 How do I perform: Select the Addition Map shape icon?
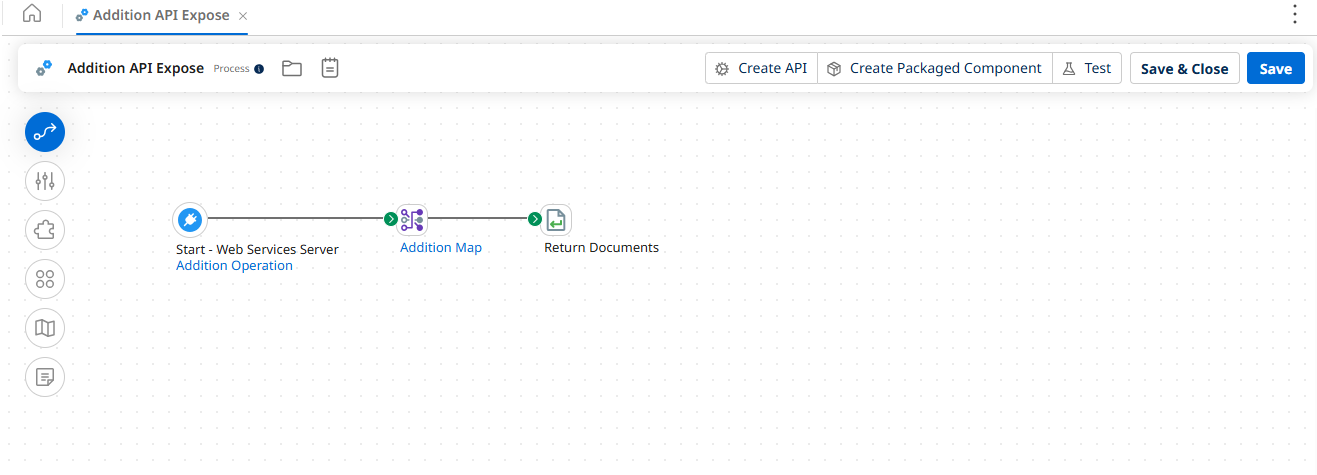pyautogui.click(x=412, y=219)
